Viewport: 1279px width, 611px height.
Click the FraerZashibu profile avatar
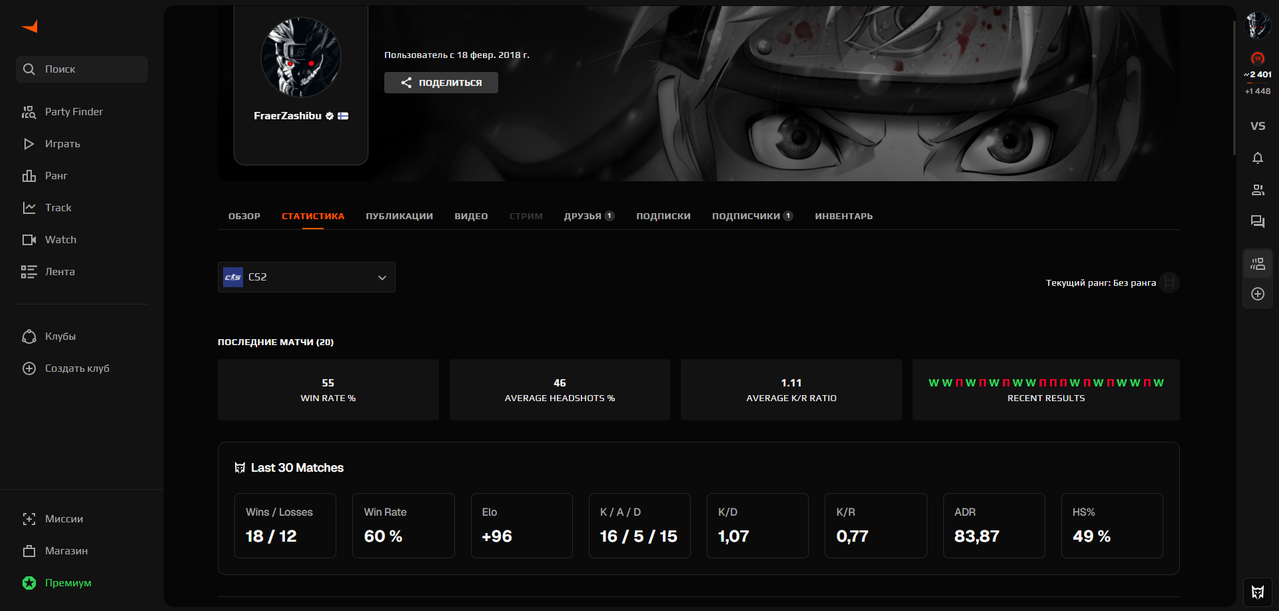[x=301, y=56]
